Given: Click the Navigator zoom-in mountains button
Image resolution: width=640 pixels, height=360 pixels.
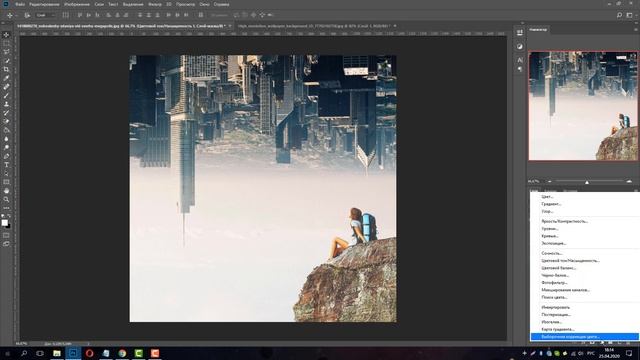Looking at the screenshot, I should click(629, 181).
